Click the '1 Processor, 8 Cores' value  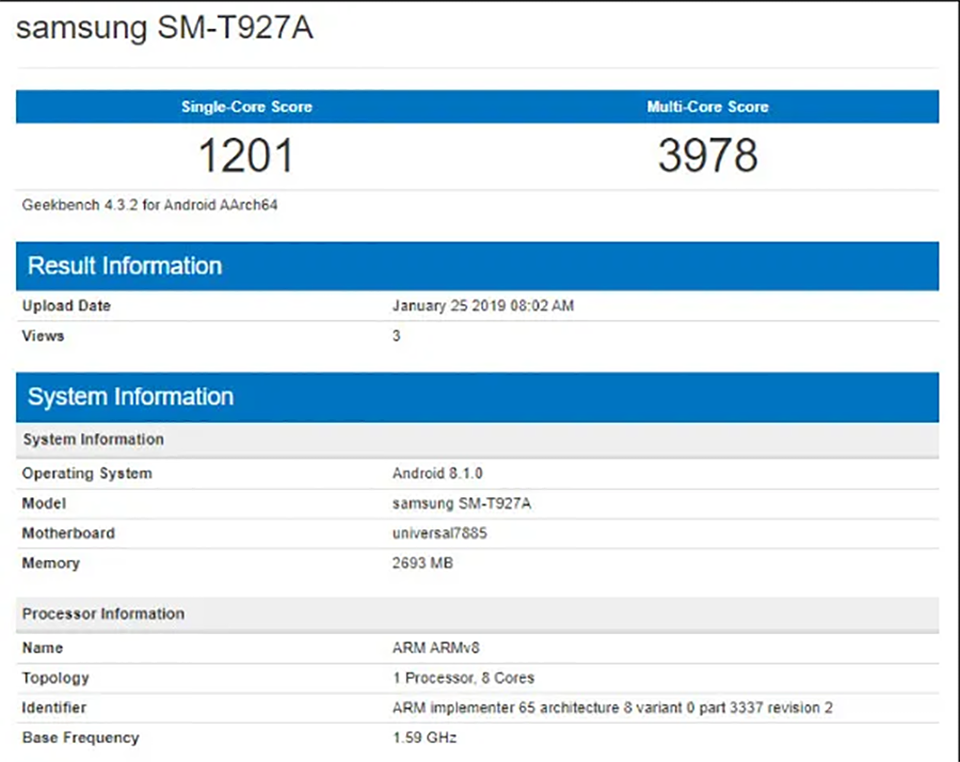(x=463, y=678)
